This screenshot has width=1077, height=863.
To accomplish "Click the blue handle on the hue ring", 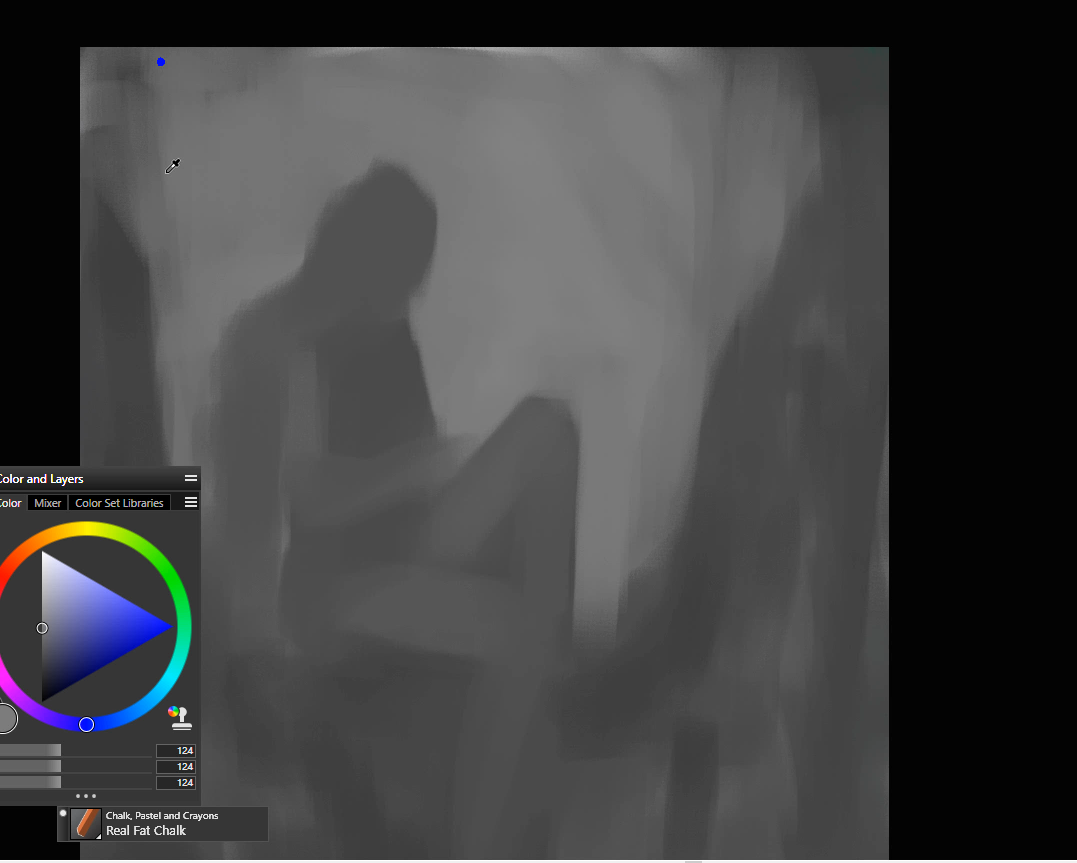I will (x=86, y=724).
